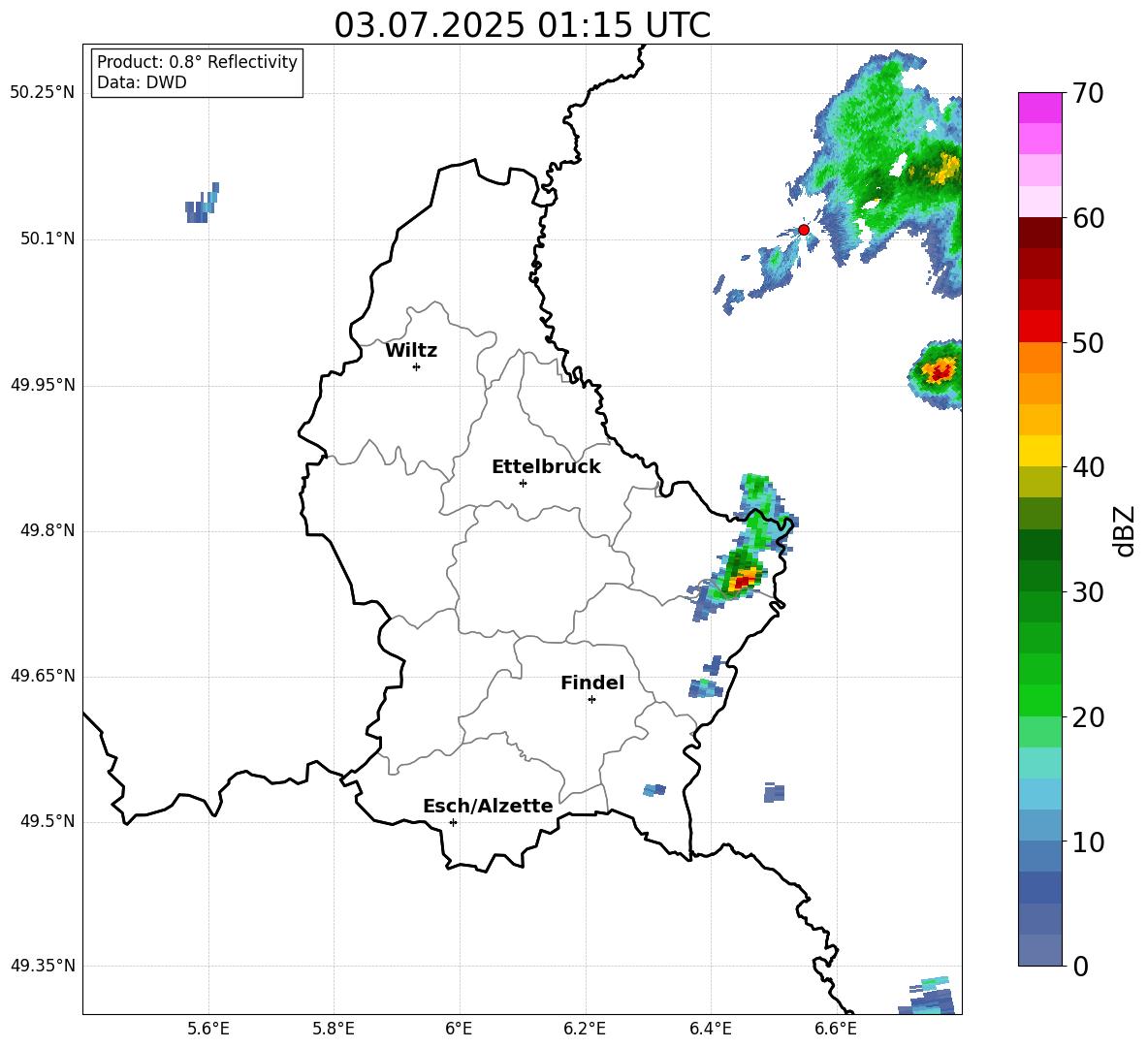The image size is (1148, 1048).
Task: Click the 30 value on colorbar
Action: 1088,592
